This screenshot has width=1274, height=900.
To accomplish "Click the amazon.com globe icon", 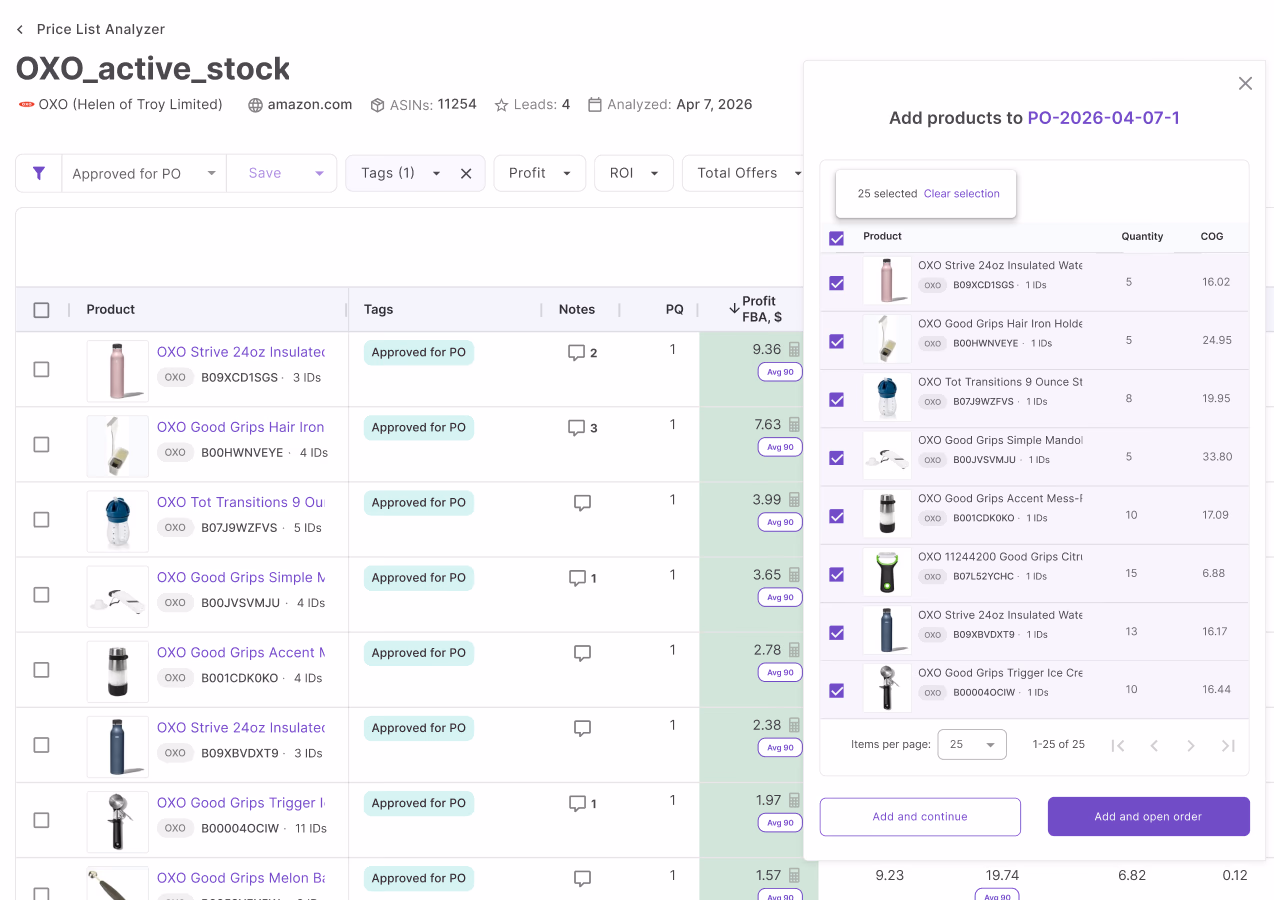I will coord(256,105).
